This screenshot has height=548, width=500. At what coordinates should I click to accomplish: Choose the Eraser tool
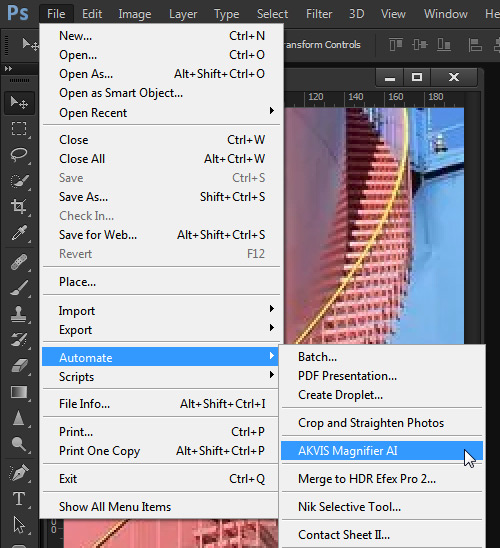(19, 366)
